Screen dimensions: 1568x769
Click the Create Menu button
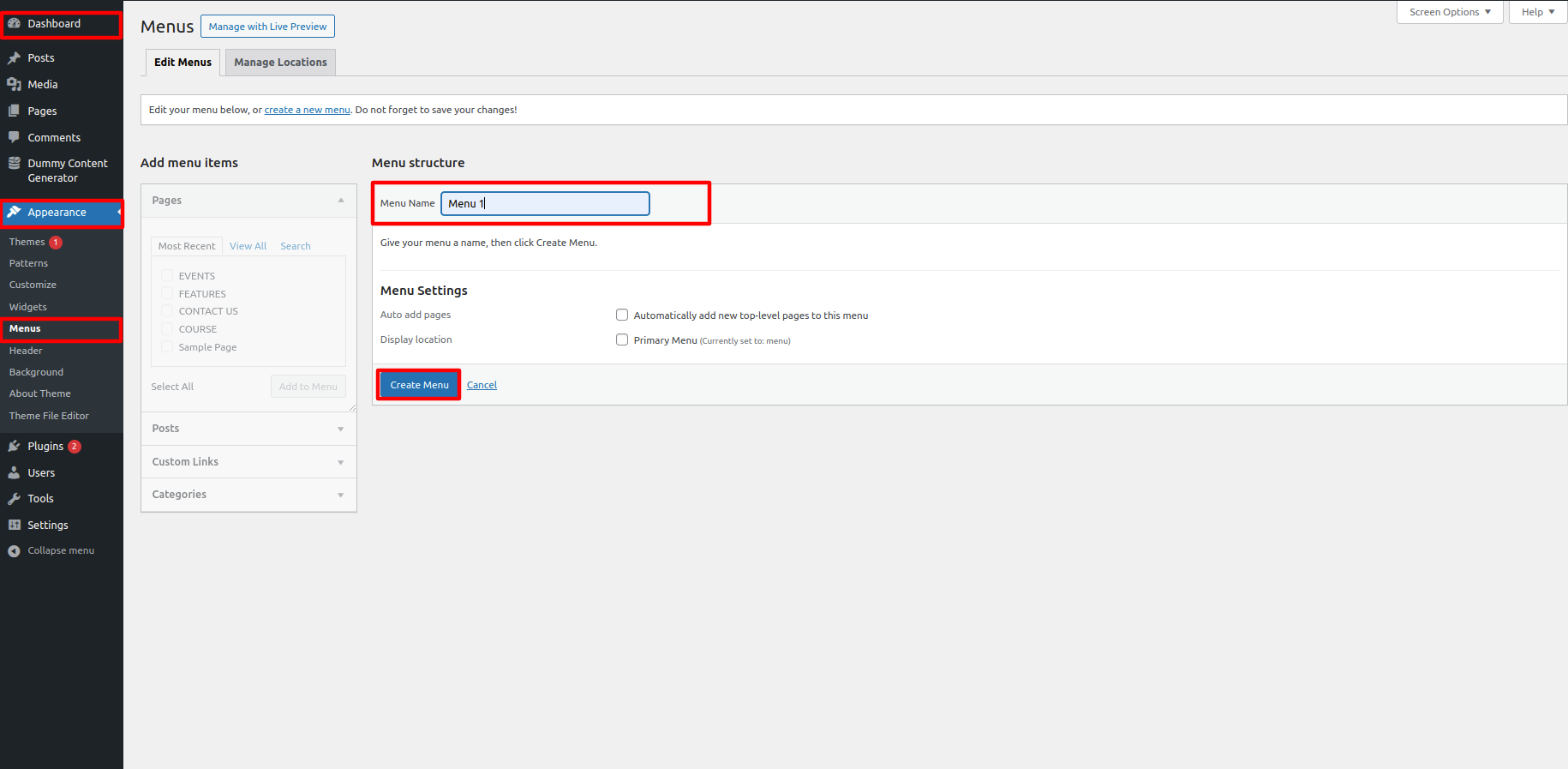coord(419,385)
